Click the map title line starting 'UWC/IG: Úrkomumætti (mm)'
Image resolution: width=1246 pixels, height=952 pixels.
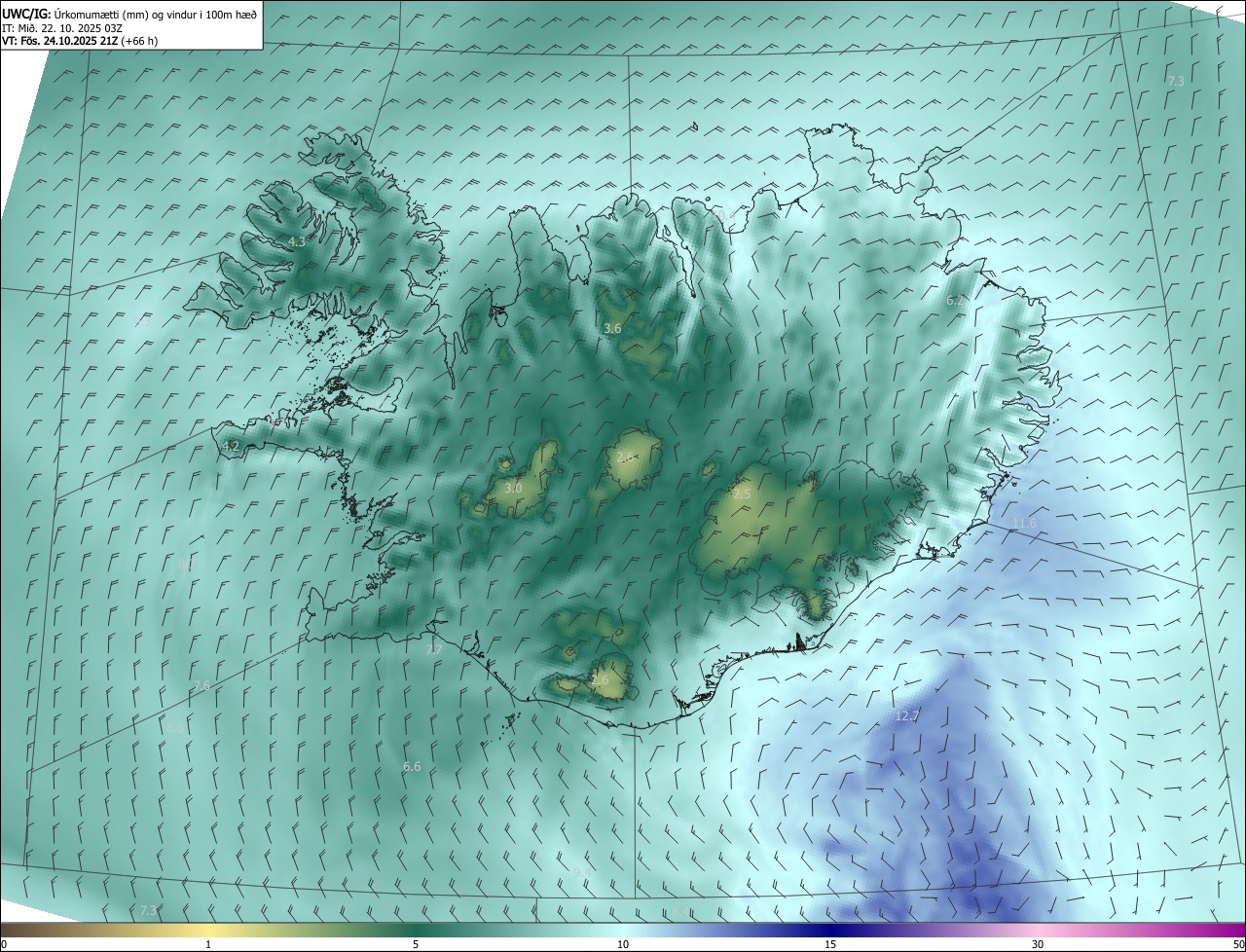click(x=129, y=14)
